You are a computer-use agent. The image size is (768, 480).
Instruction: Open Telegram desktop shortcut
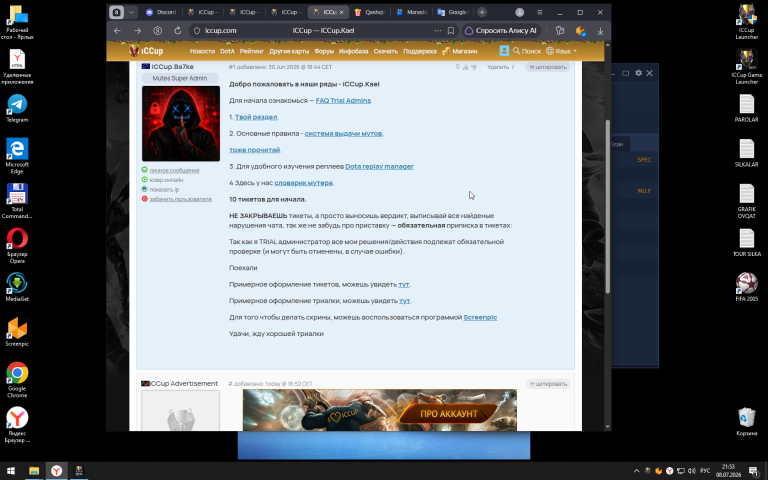coord(17,108)
